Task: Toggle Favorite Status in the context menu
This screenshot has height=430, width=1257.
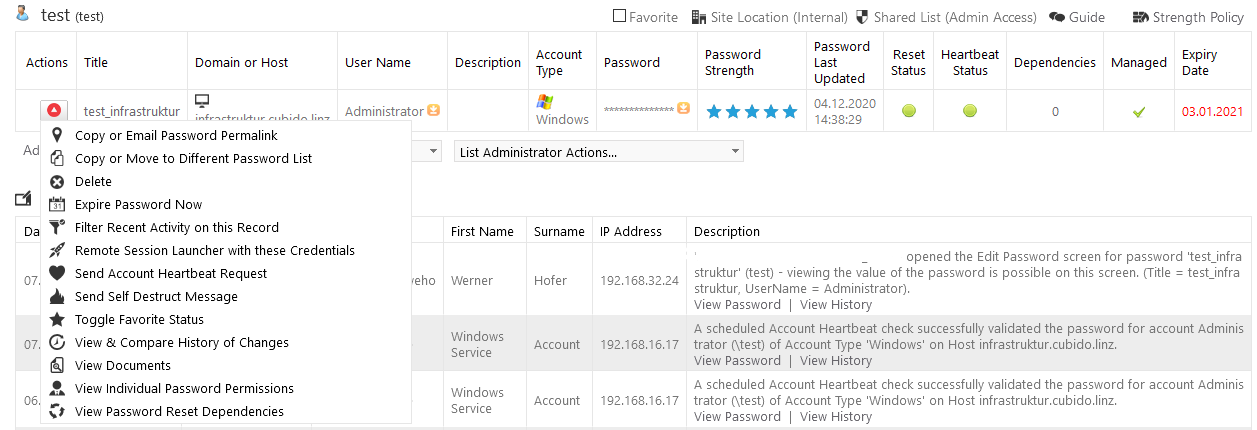Action: [139, 319]
